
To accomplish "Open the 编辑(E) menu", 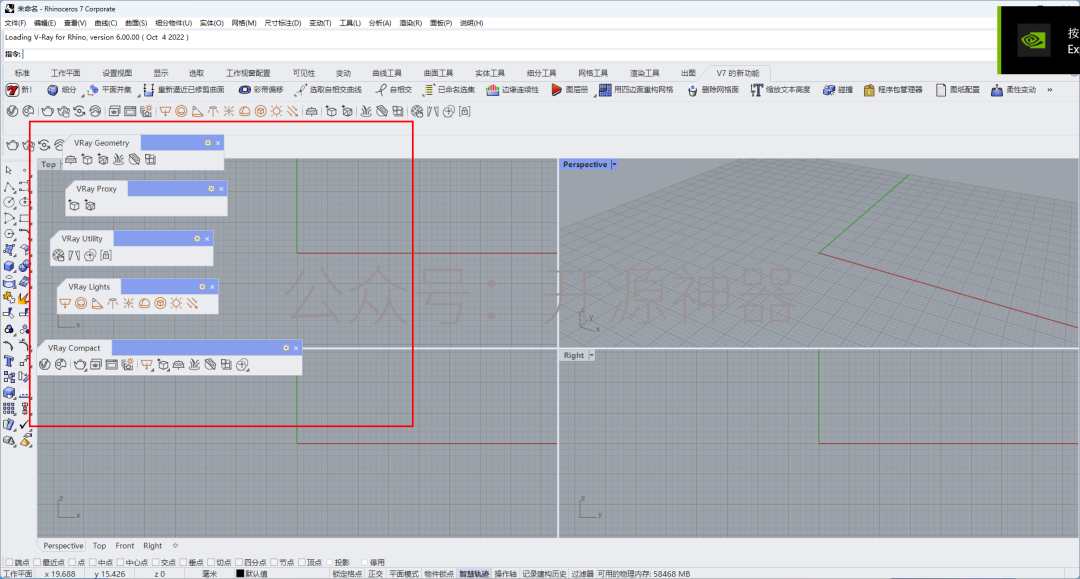I will [x=45, y=23].
